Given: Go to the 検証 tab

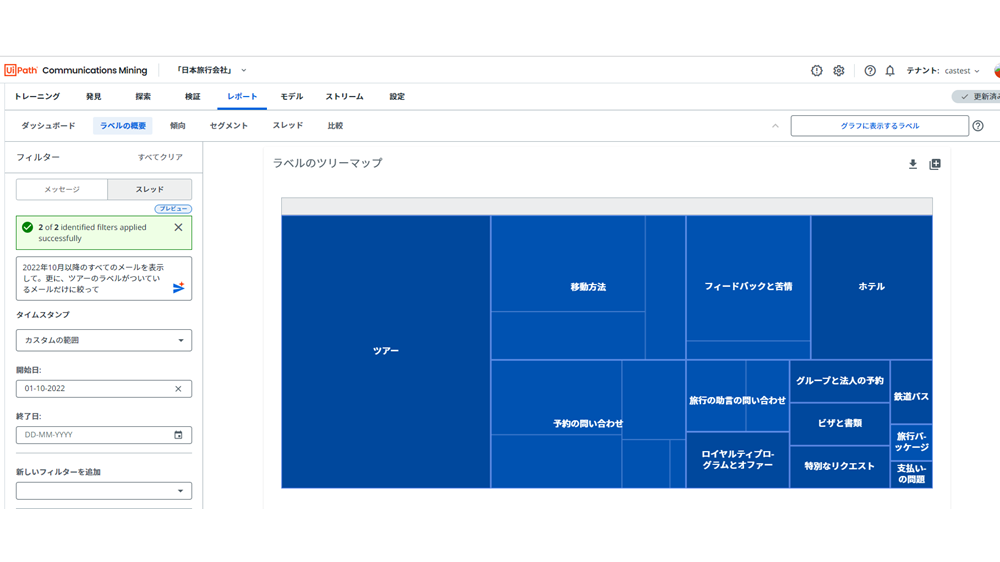Looking at the screenshot, I should coord(193,96).
